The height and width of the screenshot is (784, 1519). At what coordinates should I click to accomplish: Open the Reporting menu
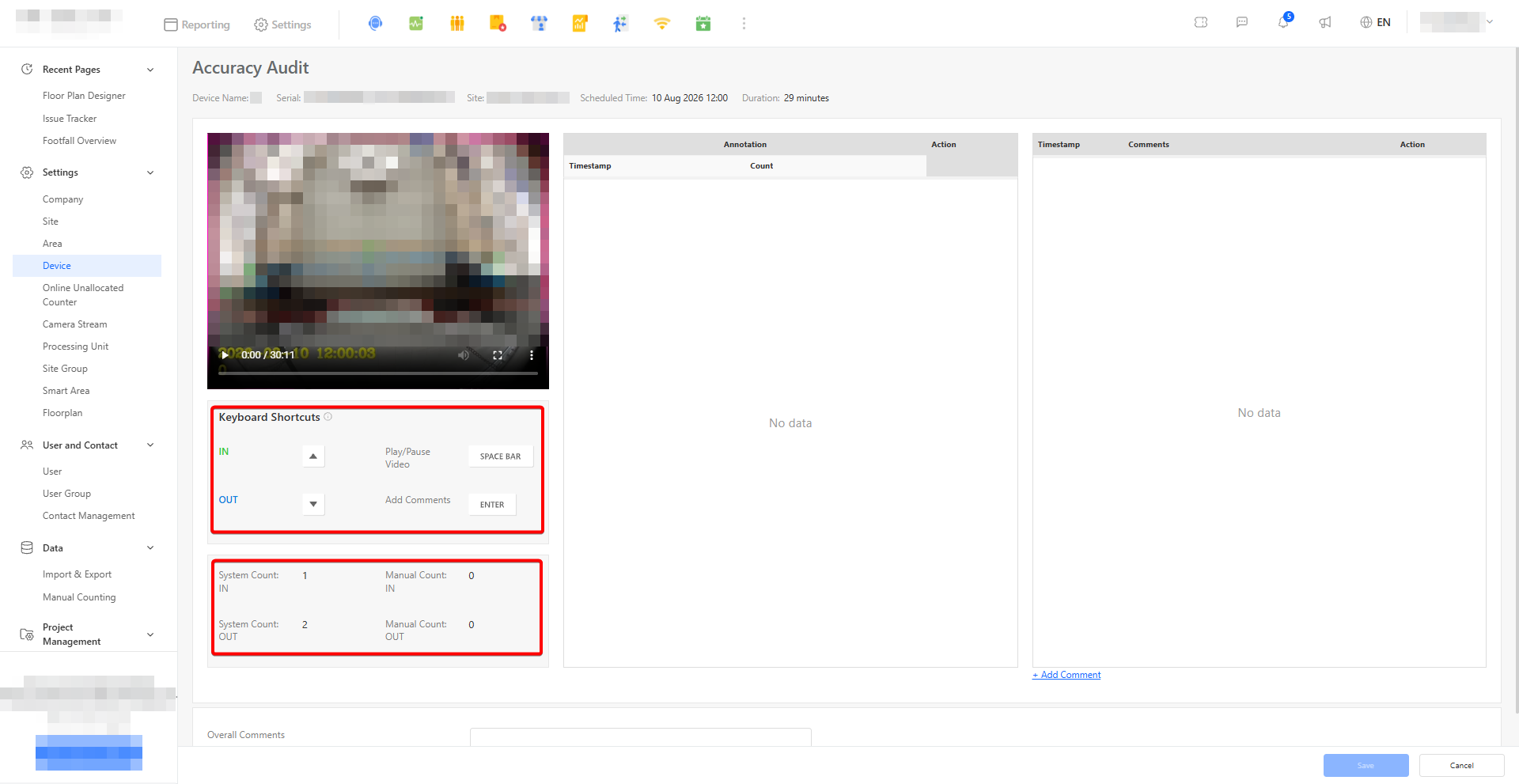coord(197,25)
